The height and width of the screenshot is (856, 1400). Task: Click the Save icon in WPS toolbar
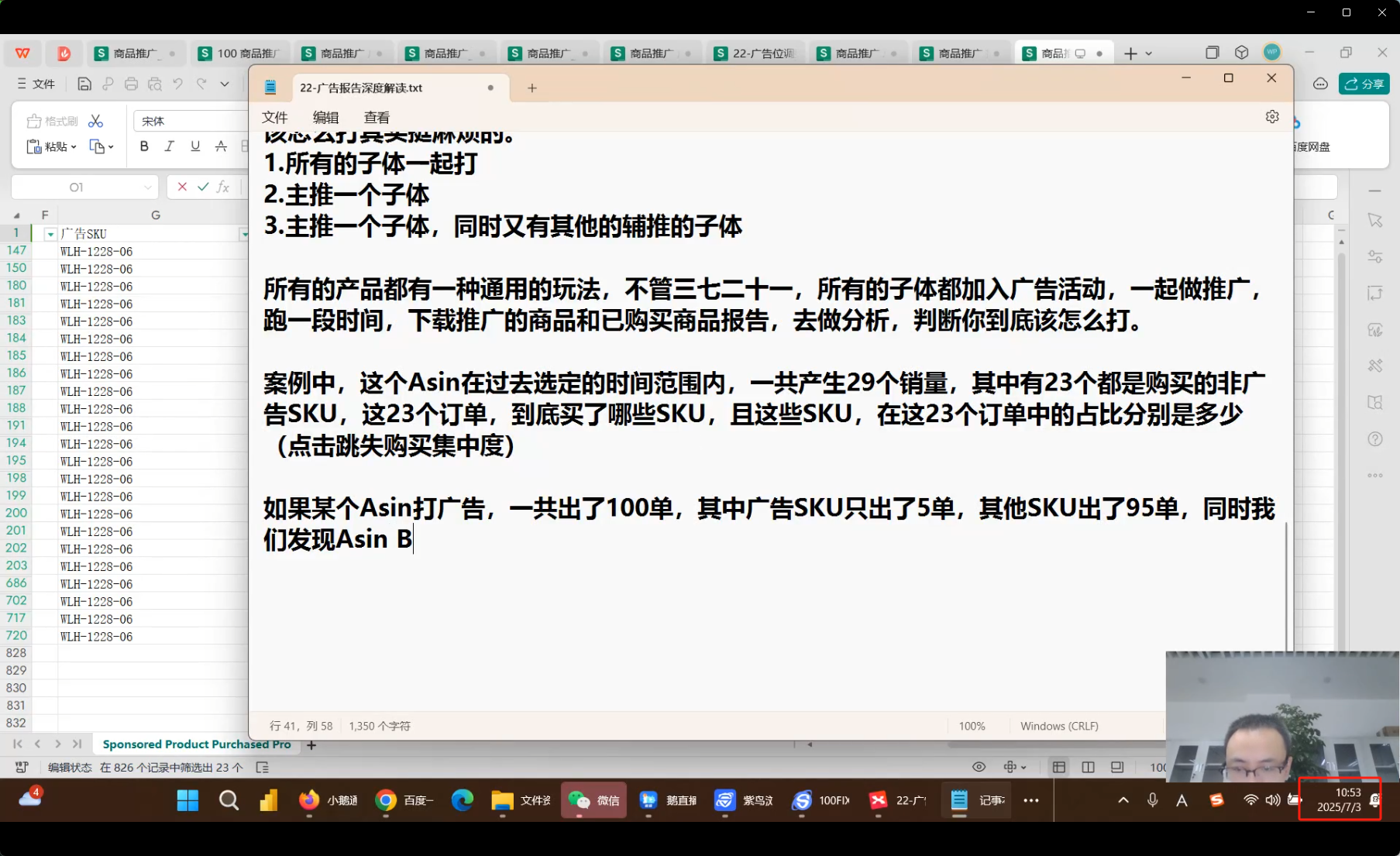(x=84, y=84)
